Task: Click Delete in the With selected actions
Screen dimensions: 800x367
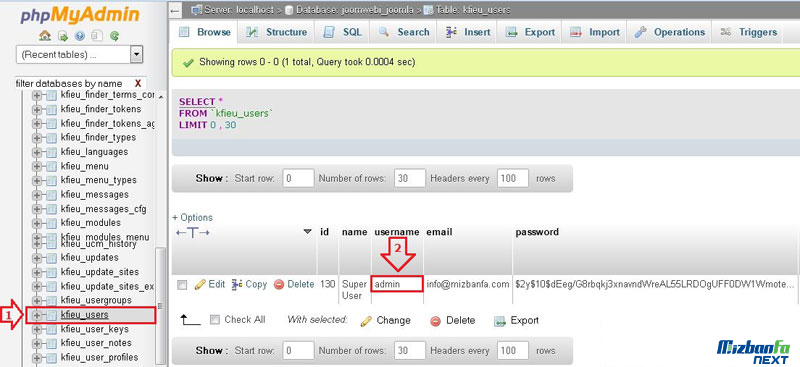Action: pos(453,321)
